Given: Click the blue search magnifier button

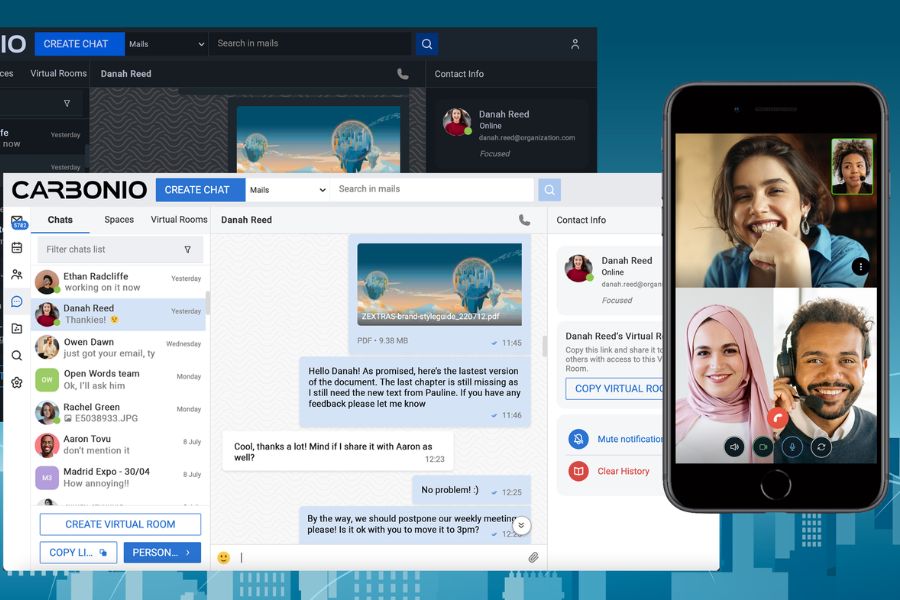Looking at the screenshot, I should pos(549,189).
